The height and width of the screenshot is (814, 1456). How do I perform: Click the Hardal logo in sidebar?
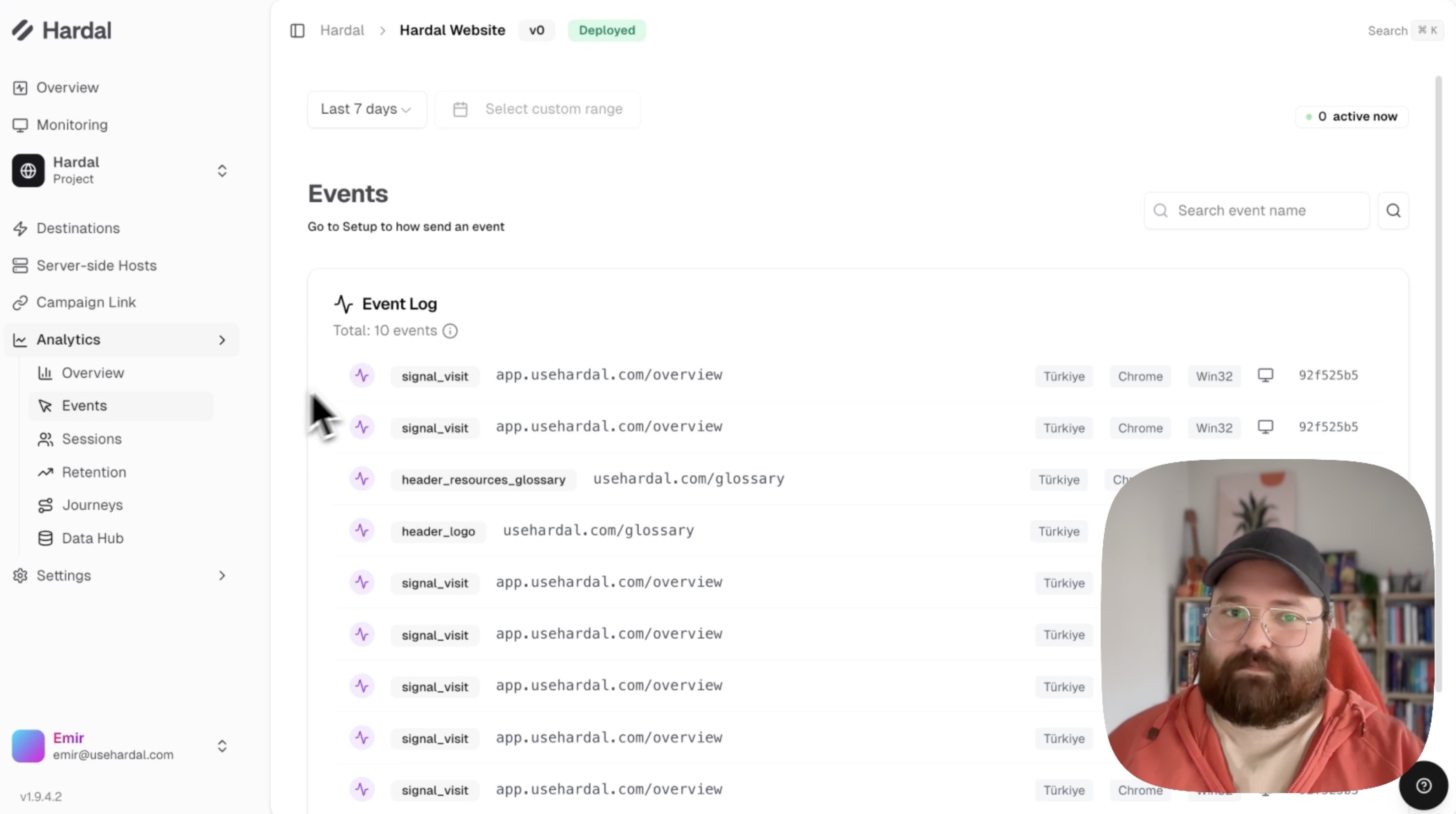point(62,31)
